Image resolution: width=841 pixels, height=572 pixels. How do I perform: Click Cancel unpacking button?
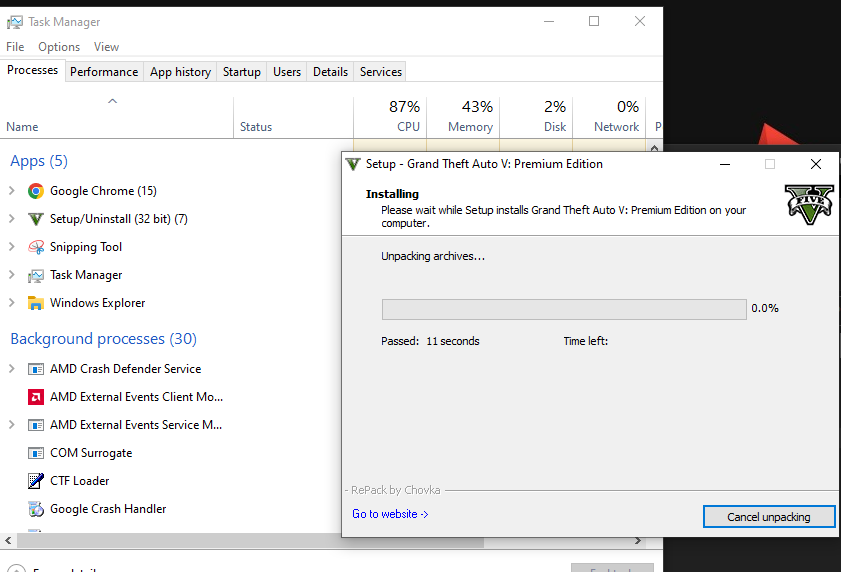pos(769,517)
